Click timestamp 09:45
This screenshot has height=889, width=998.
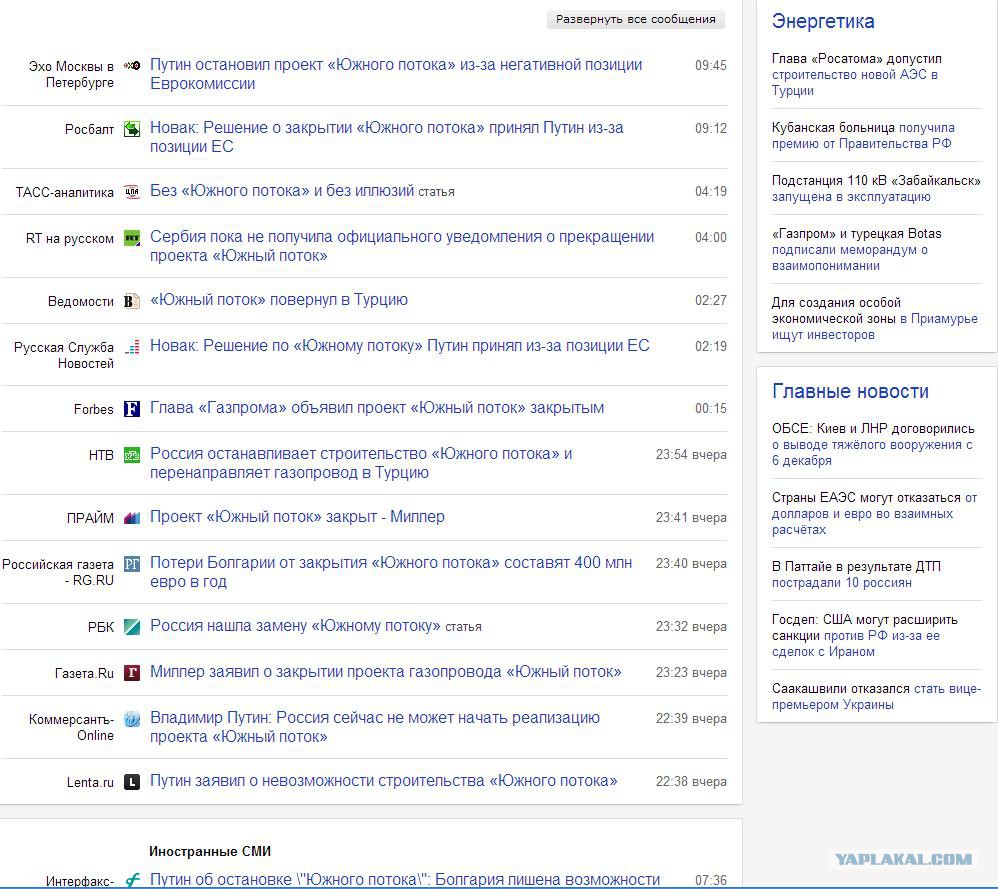tap(711, 66)
